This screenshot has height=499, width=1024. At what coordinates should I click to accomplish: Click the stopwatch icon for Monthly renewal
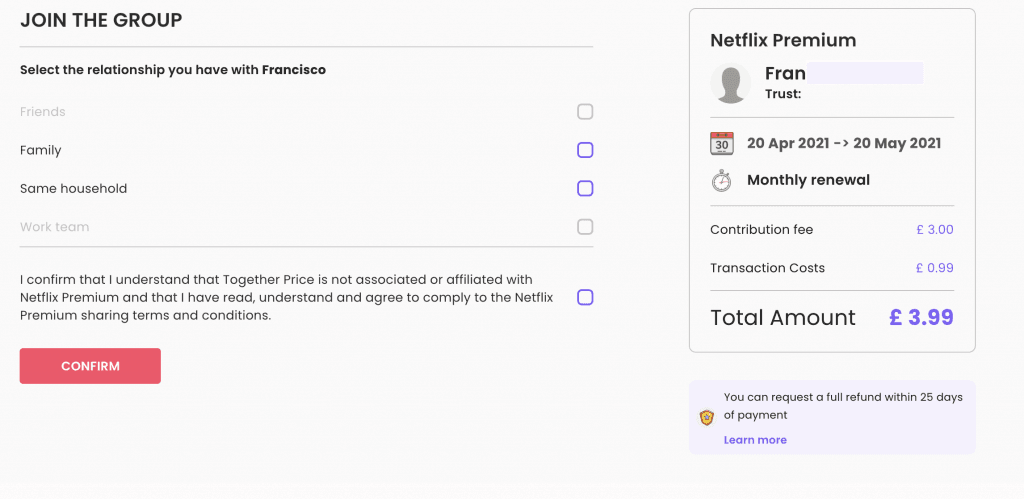click(x=722, y=180)
